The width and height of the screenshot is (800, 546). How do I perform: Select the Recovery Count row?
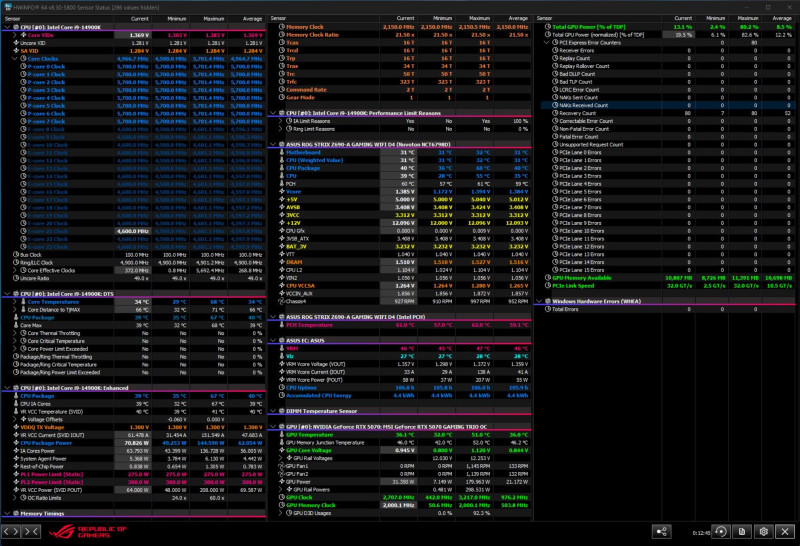click(x=668, y=113)
